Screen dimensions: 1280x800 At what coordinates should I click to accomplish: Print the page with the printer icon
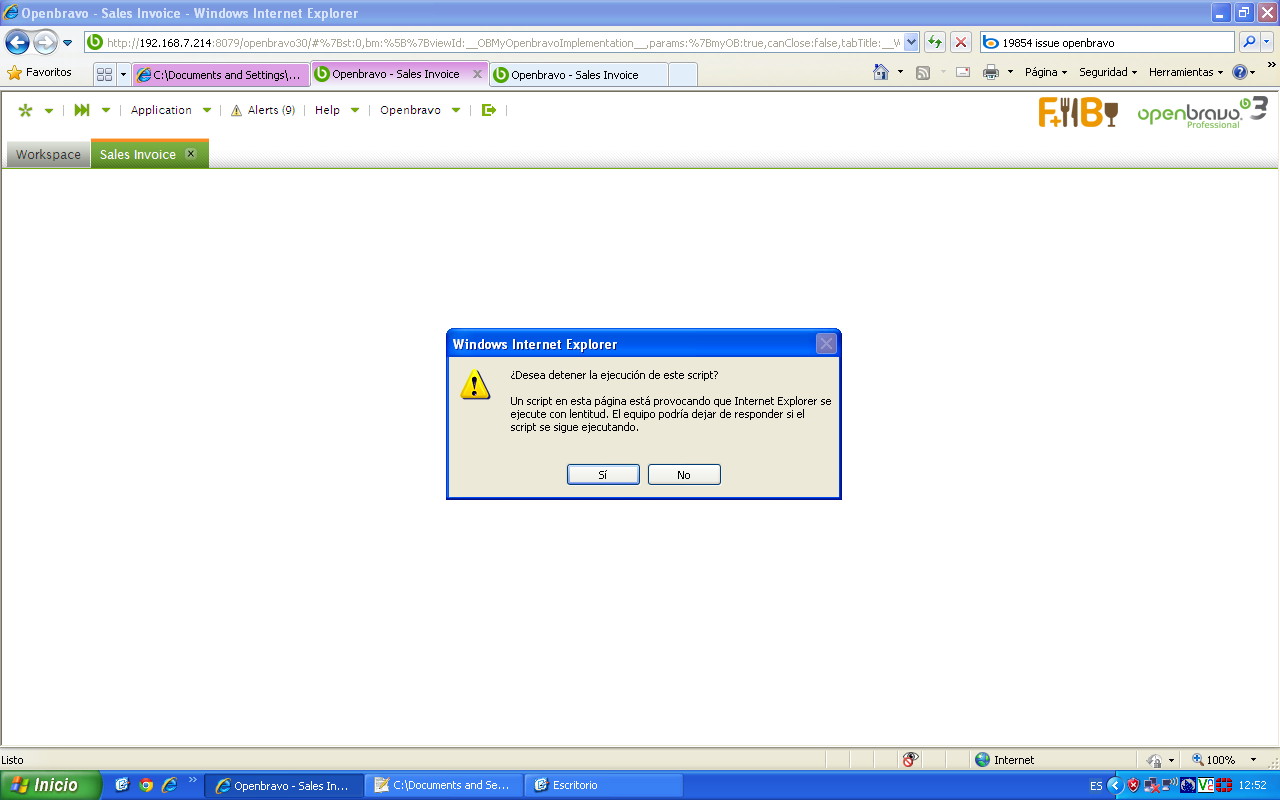(x=991, y=72)
